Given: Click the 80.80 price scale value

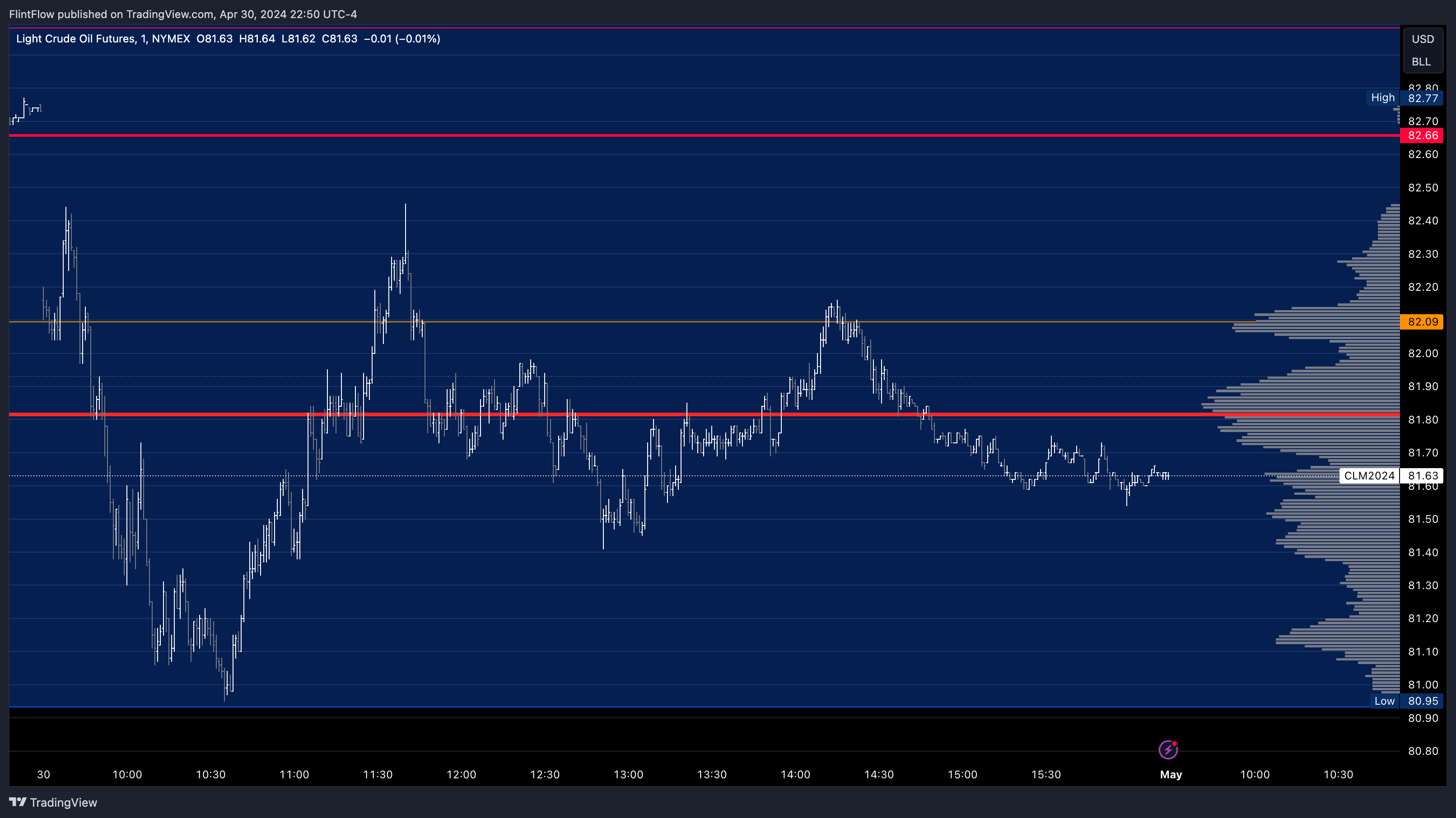Looking at the screenshot, I should point(1423,751).
